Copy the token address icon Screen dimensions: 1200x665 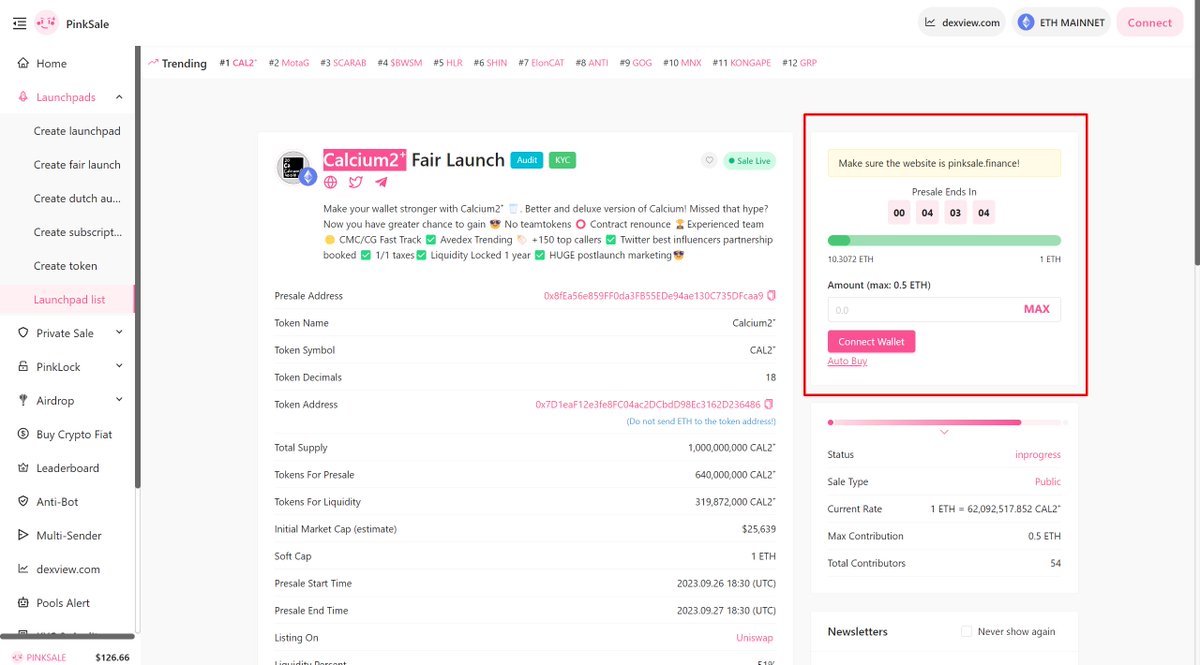(769, 405)
